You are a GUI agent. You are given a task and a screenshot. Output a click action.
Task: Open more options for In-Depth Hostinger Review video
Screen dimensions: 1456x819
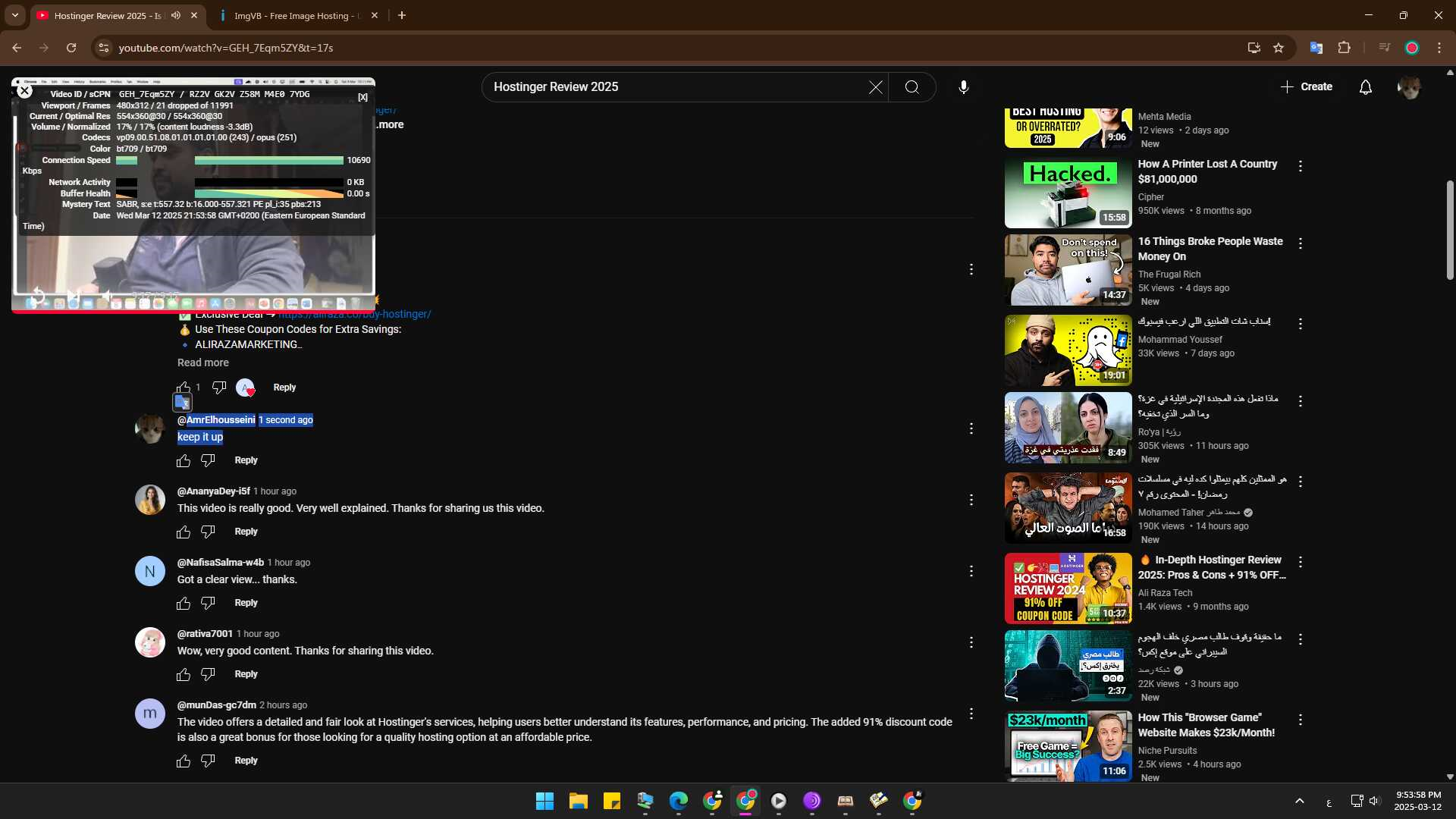pyautogui.click(x=1300, y=562)
